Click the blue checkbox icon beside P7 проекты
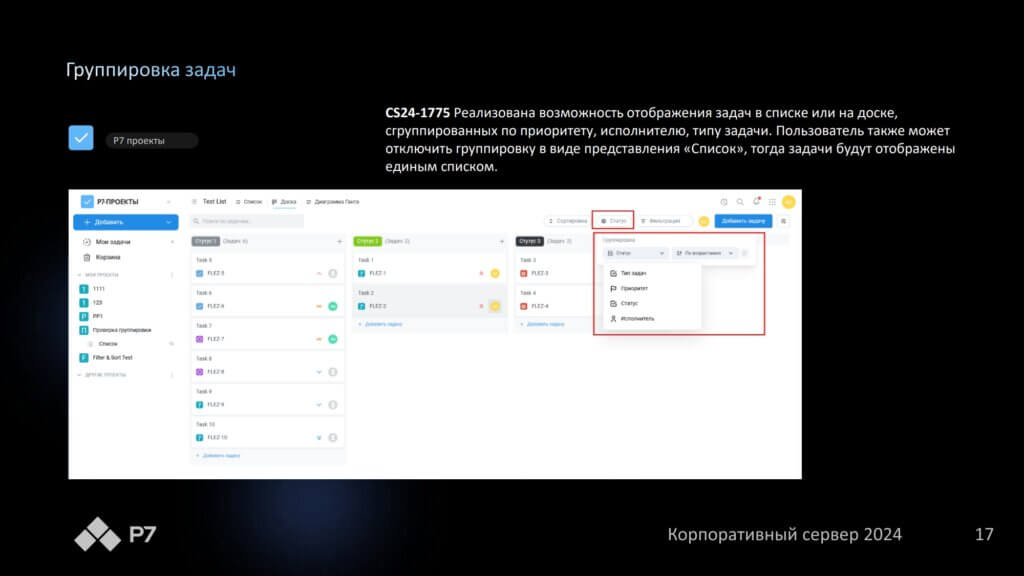 pyautogui.click(x=81, y=138)
